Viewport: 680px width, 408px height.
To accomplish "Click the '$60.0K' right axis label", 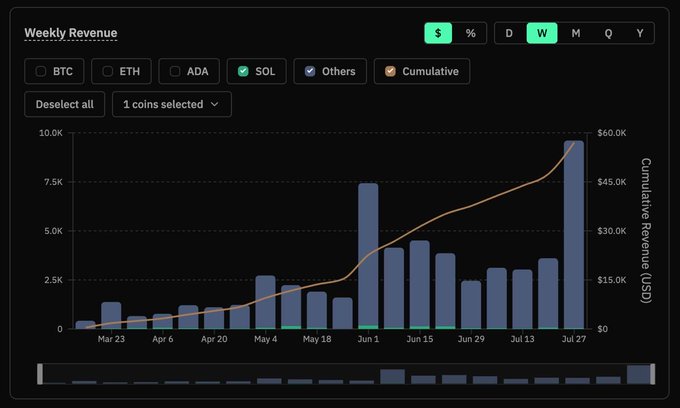I will click(x=611, y=133).
